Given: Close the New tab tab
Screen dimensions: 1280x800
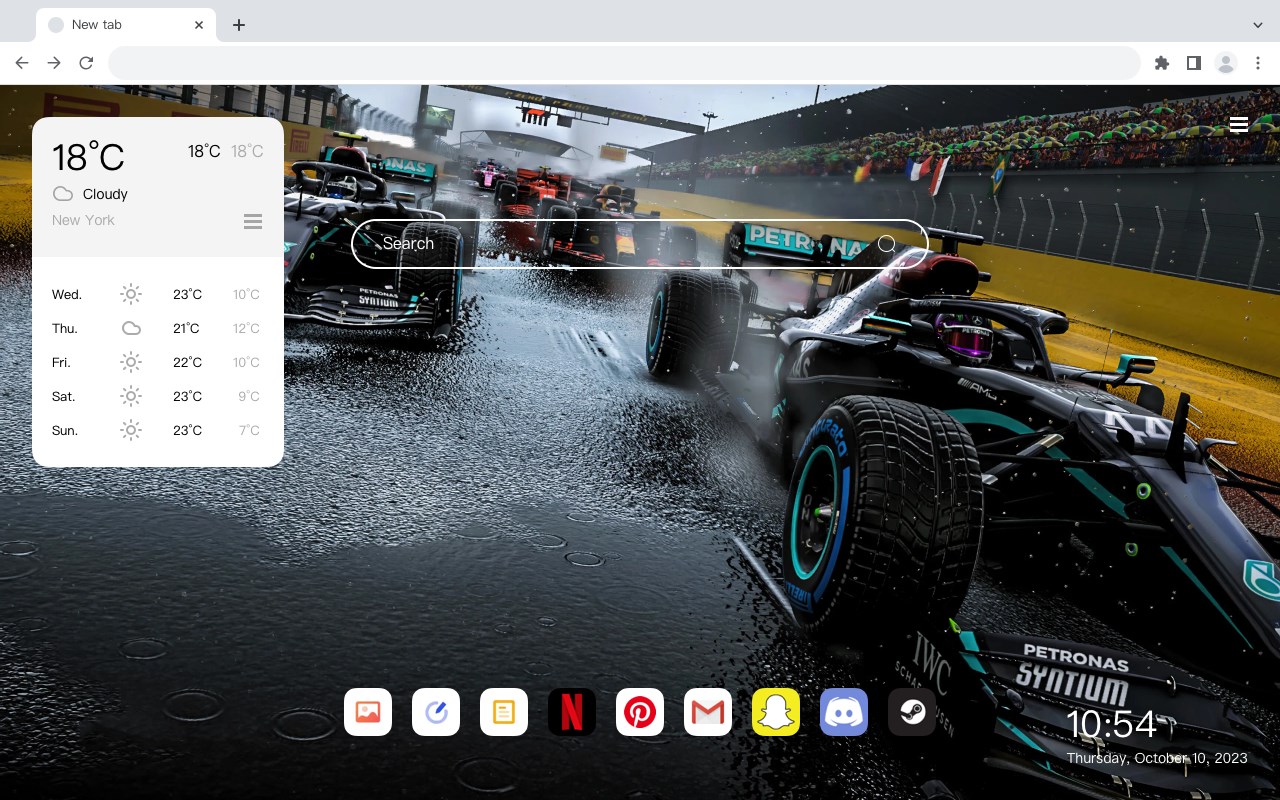Looking at the screenshot, I should pyautogui.click(x=200, y=25).
